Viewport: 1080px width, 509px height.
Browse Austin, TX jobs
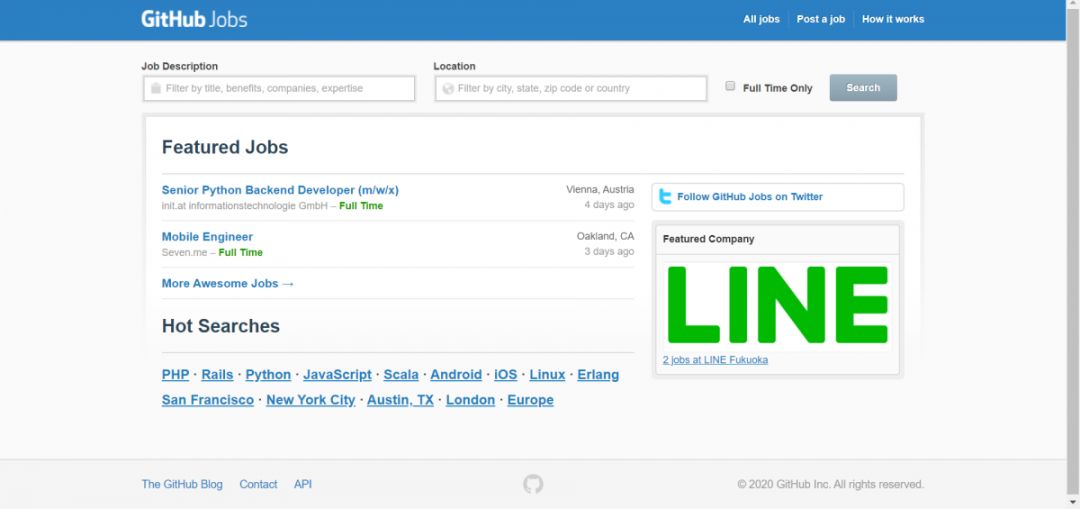coord(400,400)
